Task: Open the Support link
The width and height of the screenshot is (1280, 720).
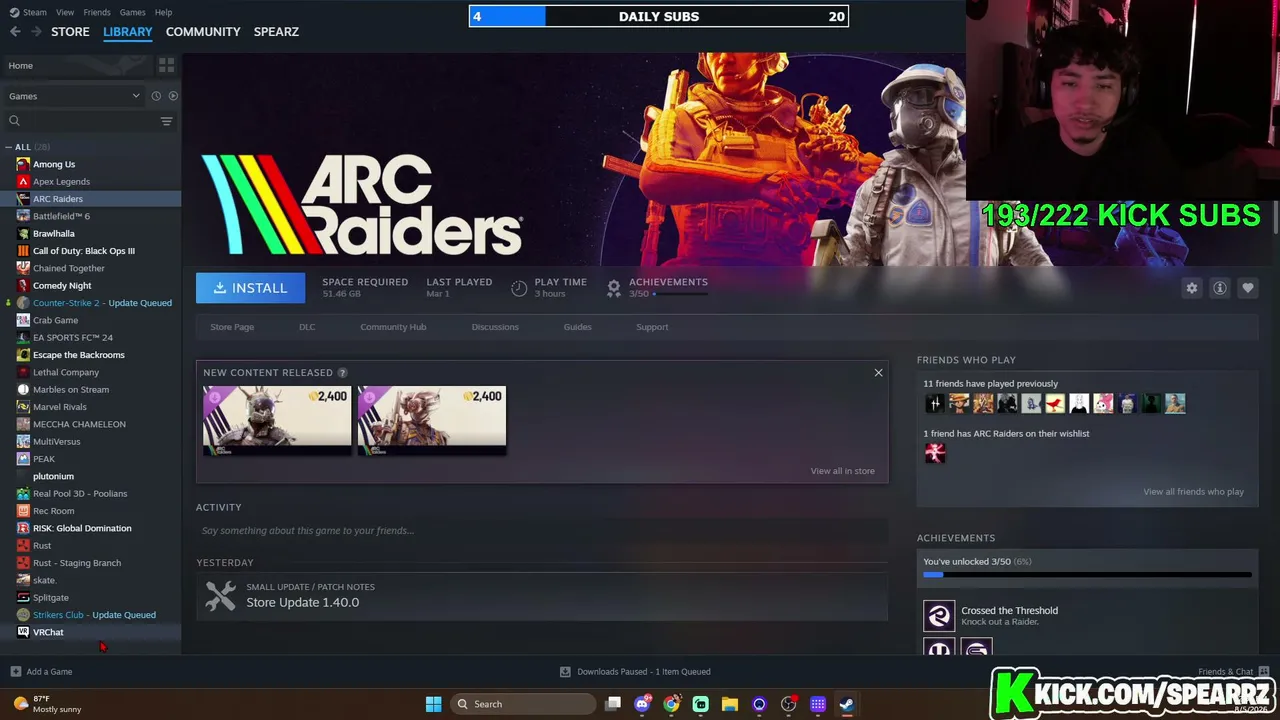Action: click(x=652, y=327)
